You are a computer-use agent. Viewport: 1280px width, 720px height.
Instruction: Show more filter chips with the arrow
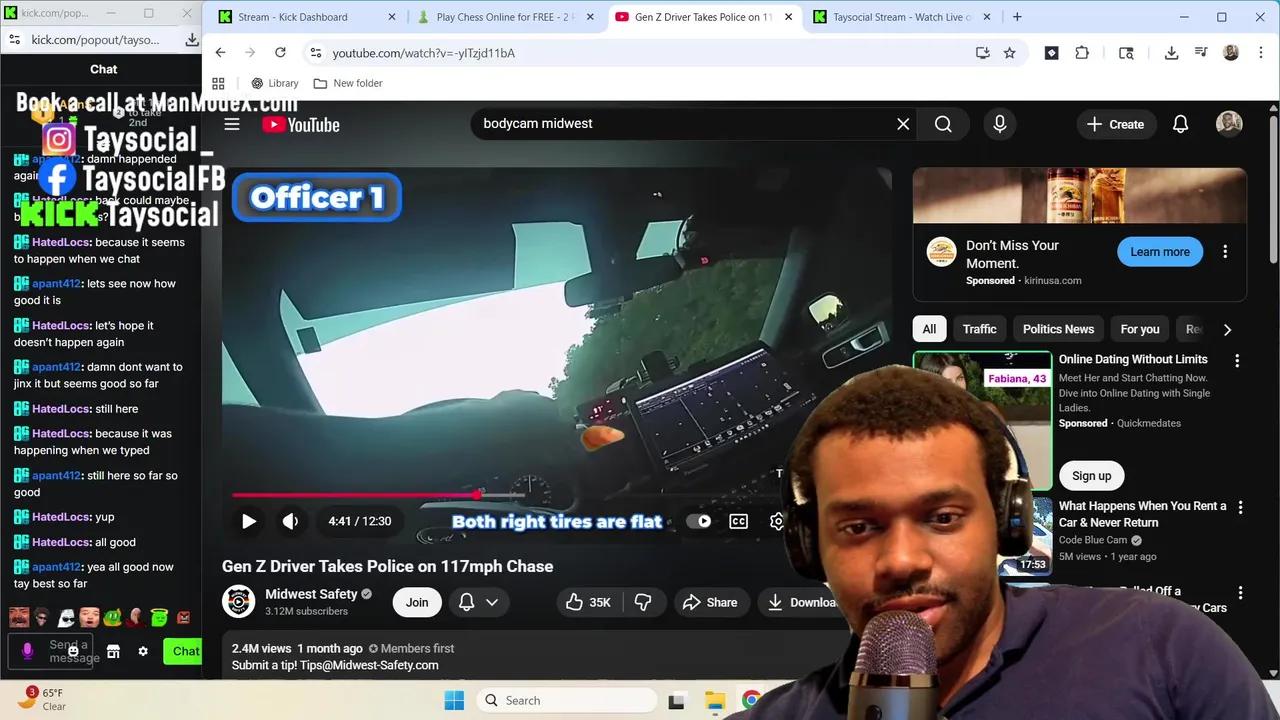[1227, 329]
